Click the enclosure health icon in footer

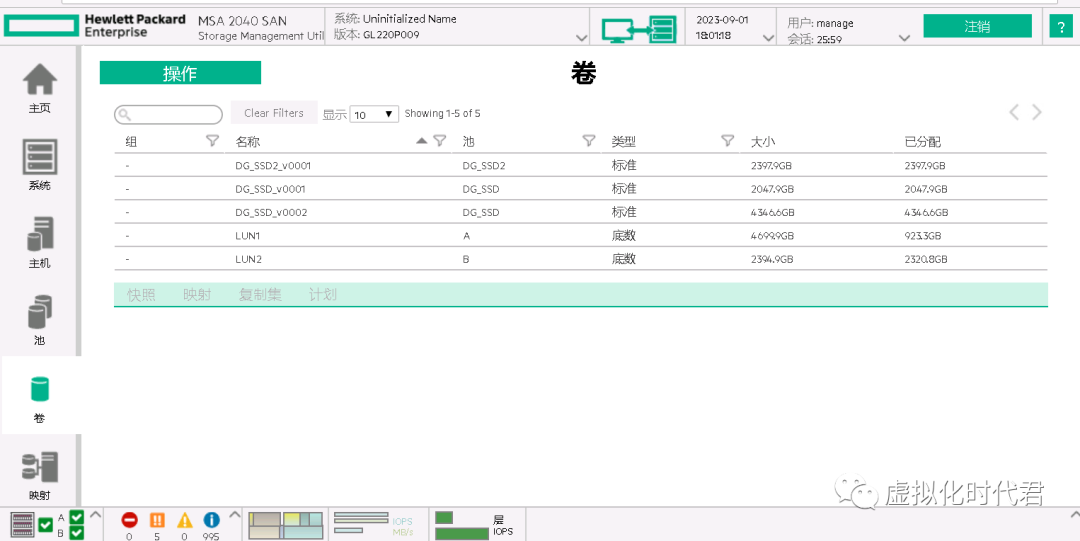click(23, 524)
